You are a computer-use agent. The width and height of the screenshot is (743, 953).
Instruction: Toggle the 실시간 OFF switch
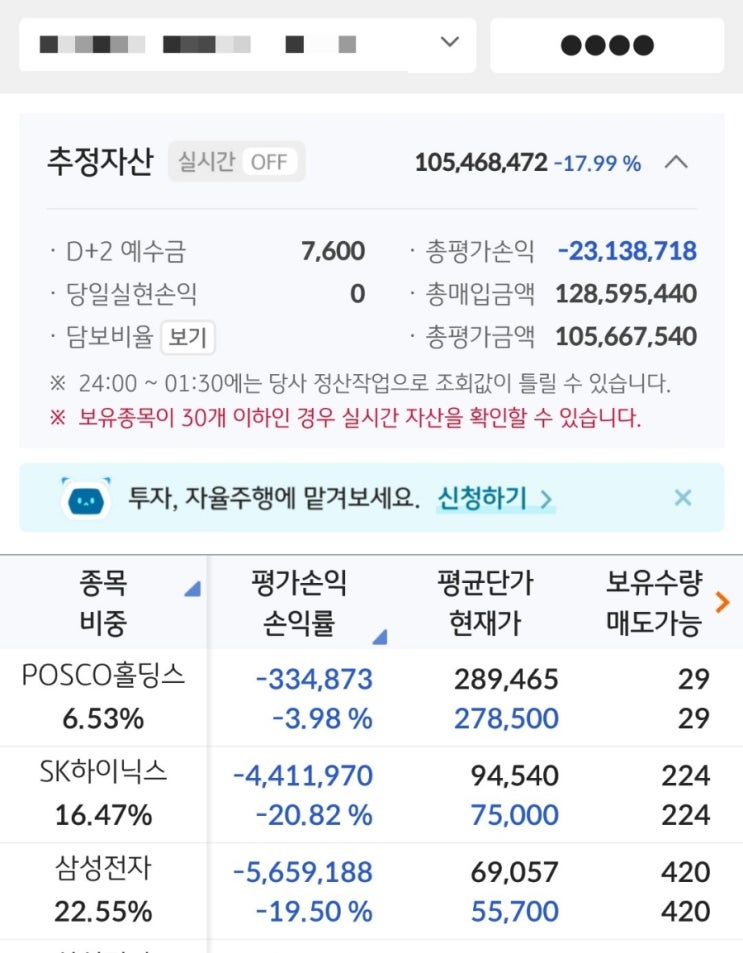(237, 162)
